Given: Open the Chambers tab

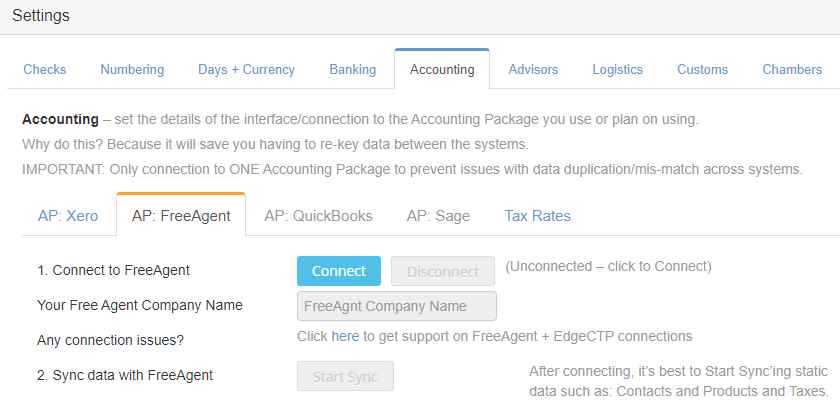Looking at the screenshot, I should (792, 70).
